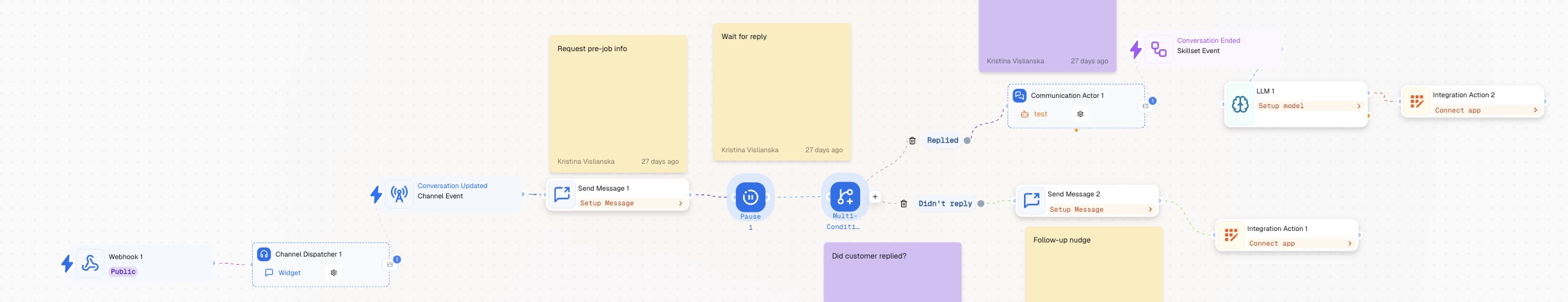This screenshot has width=1568, height=302.
Task: Select the Pause 1 node icon
Action: pyautogui.click(x=751, y=197)
